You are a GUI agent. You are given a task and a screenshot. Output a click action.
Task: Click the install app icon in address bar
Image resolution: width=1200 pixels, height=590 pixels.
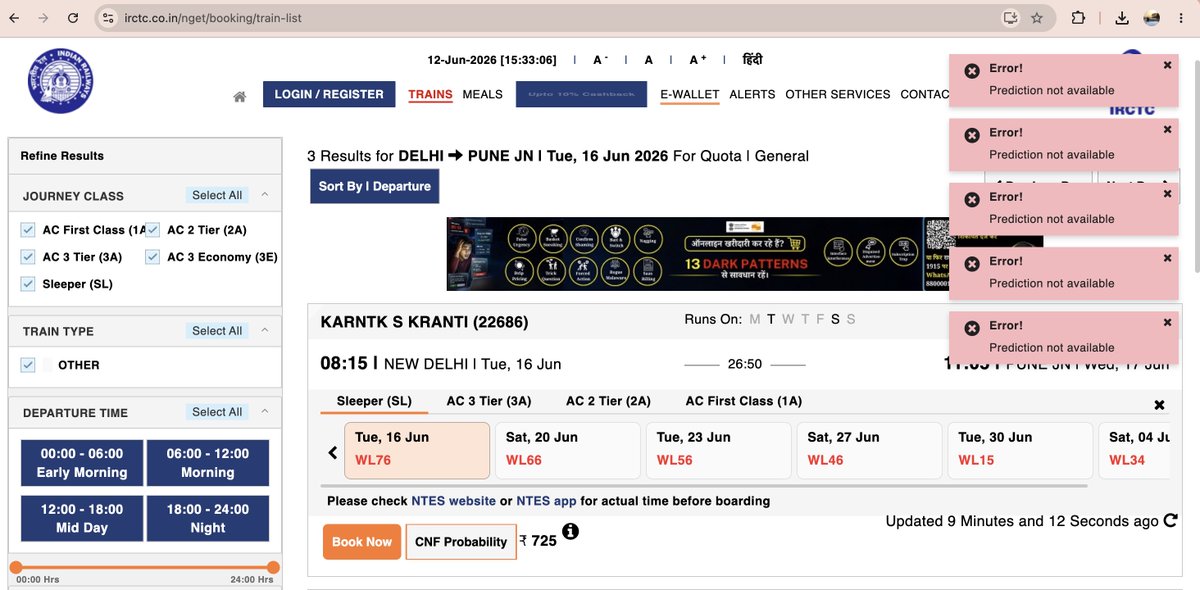[1011, 18]
